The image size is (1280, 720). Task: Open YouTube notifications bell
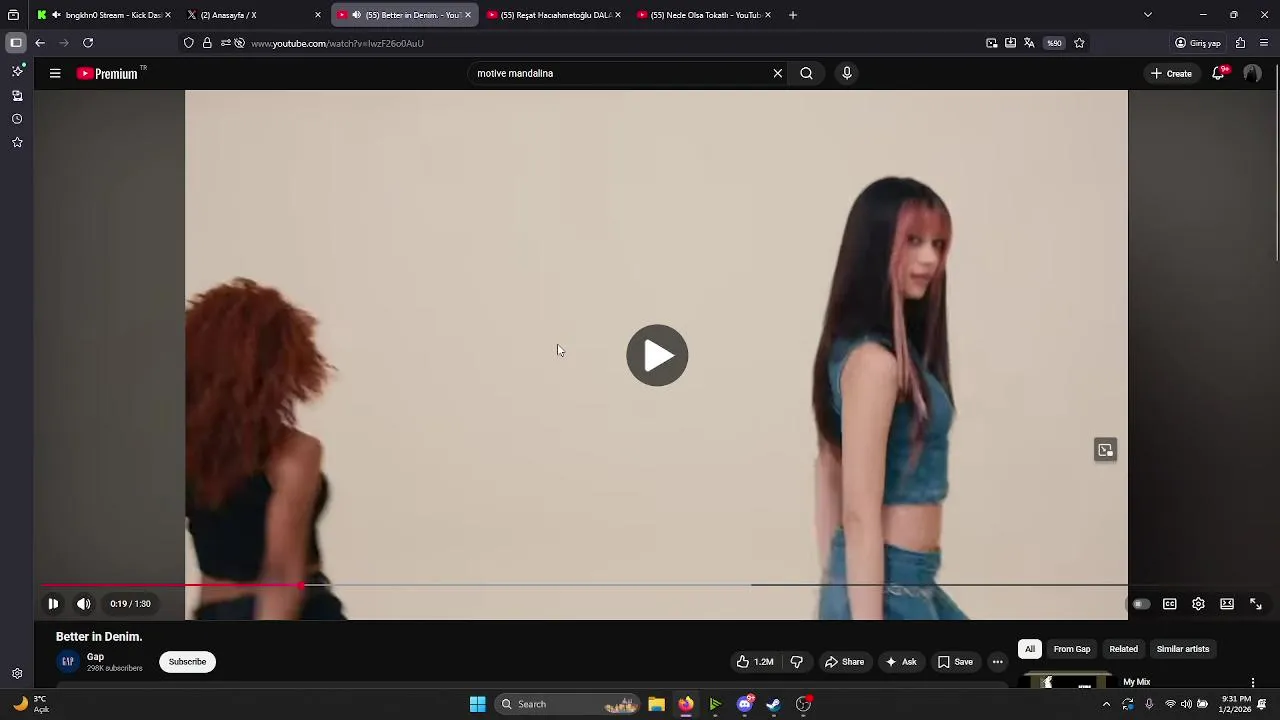coord(1218,73)
